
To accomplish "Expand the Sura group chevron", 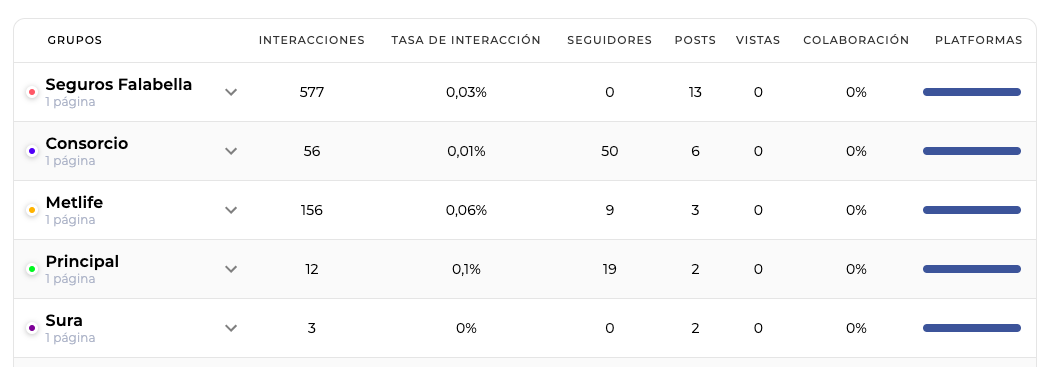I will click(x=231, y=328).
